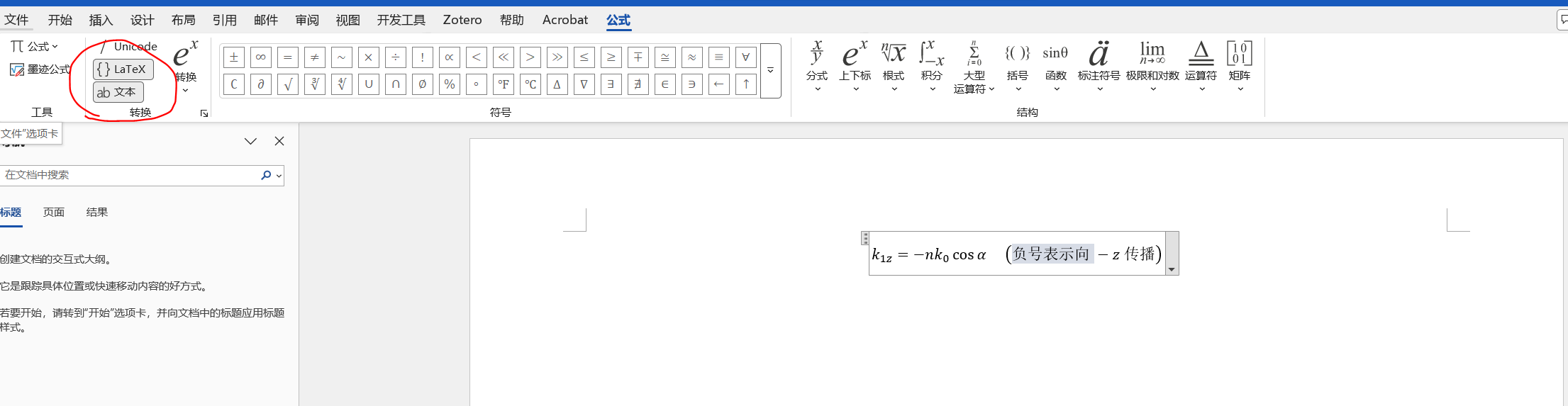Click the Ink Equation tool
The width and height of the screenshot is (1568, 406).
click(x=41, y=69)
